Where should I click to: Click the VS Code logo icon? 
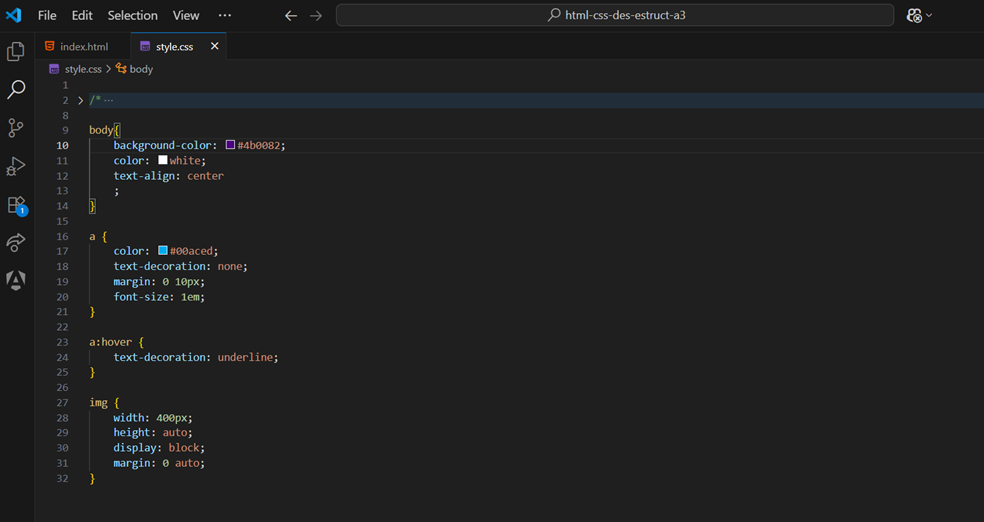point(14,15)
